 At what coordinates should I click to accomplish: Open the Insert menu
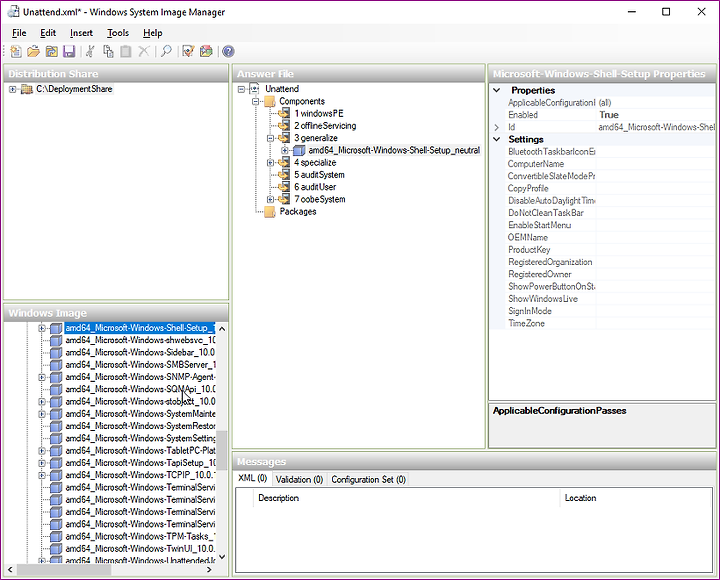81,33
